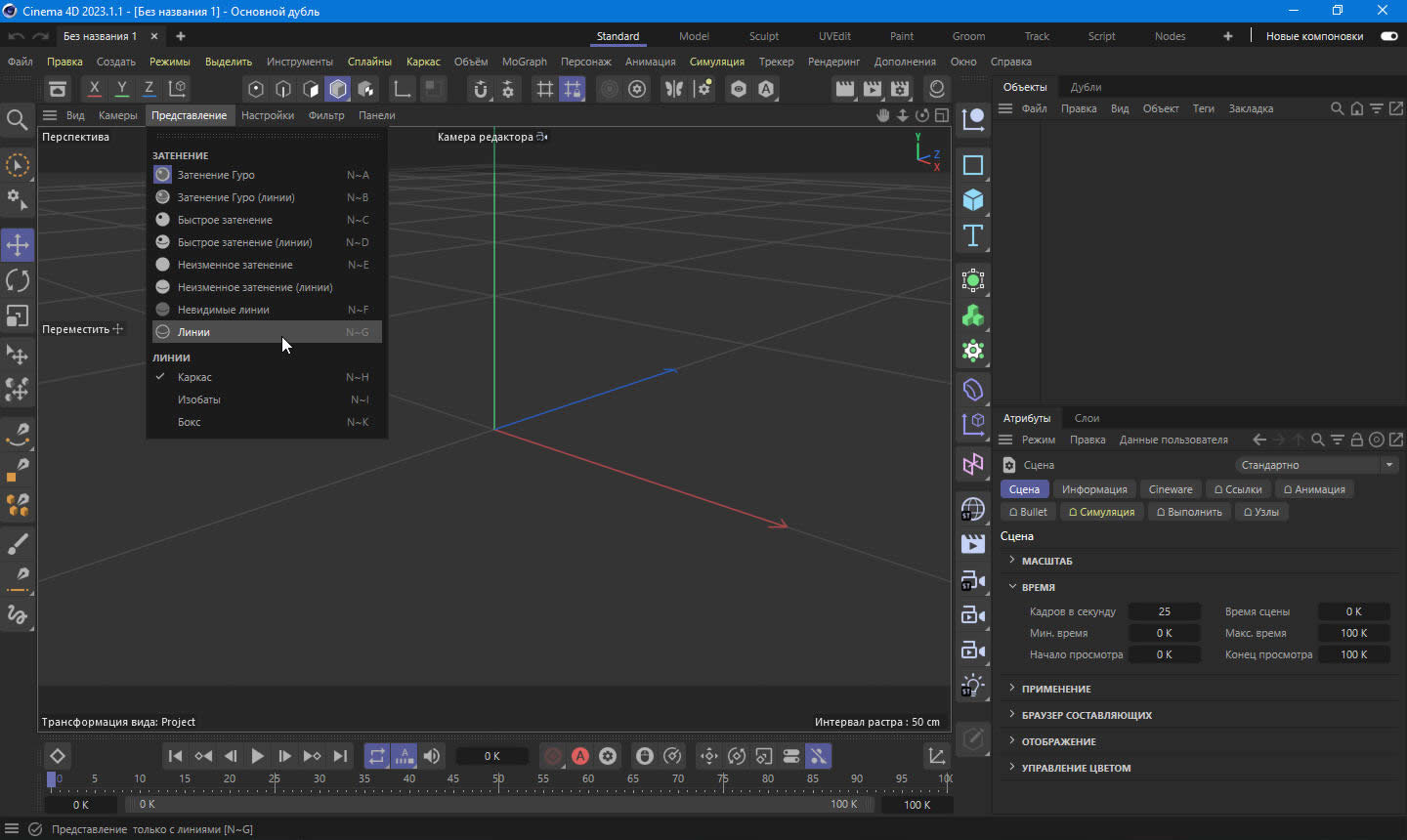Enable the Боке display mode
1407x840 pixels.
[190, 422]
